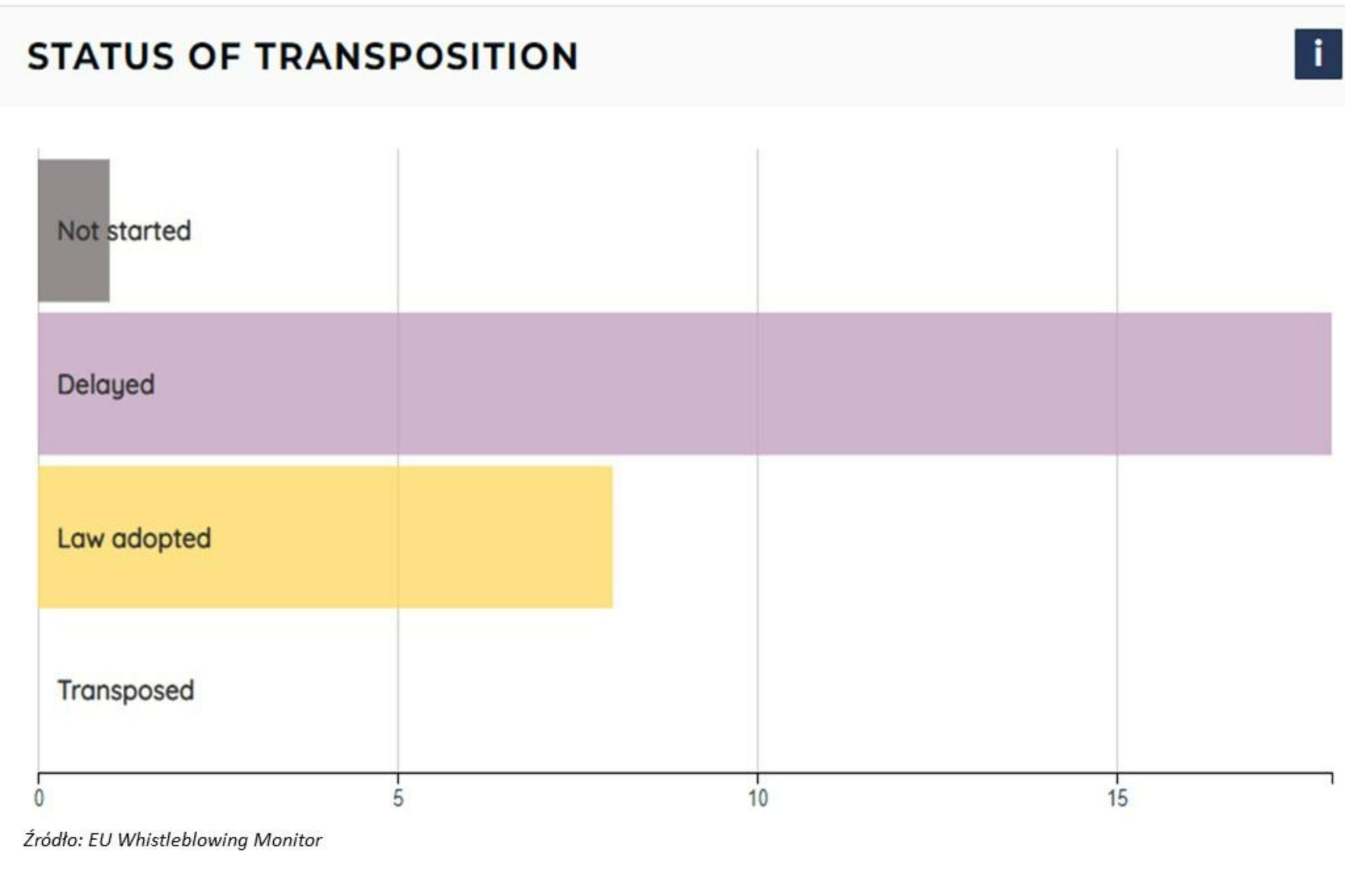Click the 15 axis tick label
1345x896 pixels.
point(1117,799)
